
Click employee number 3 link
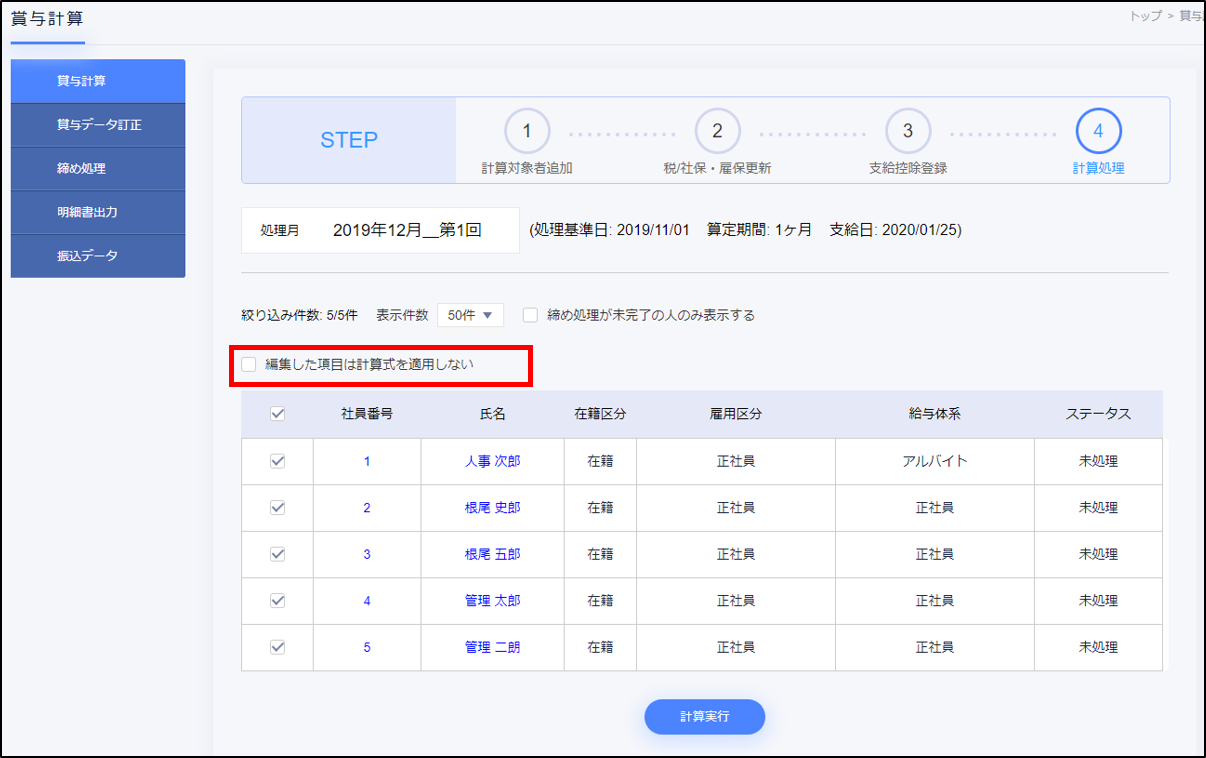coord(367,554)
